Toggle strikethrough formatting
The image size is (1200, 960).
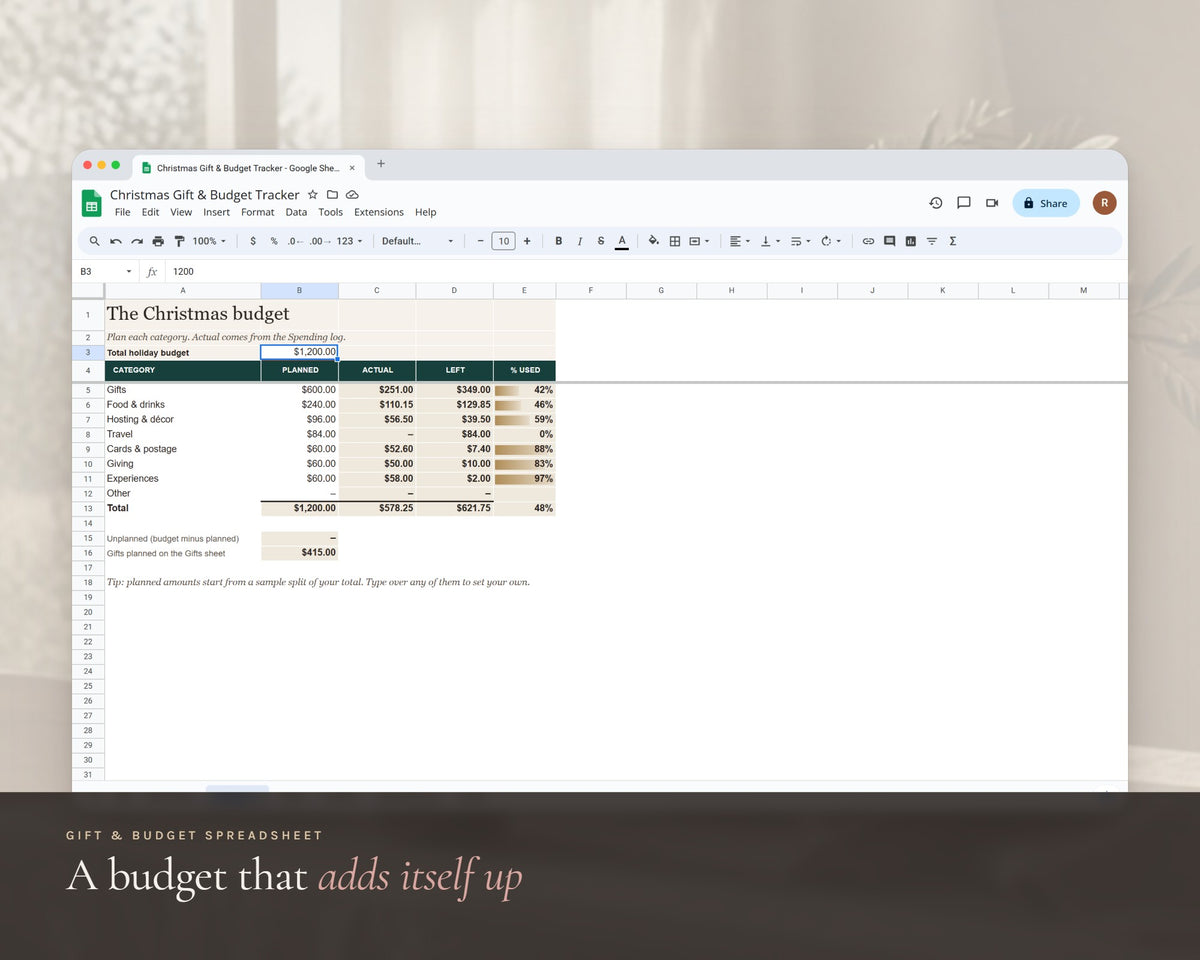pos(601,241)
